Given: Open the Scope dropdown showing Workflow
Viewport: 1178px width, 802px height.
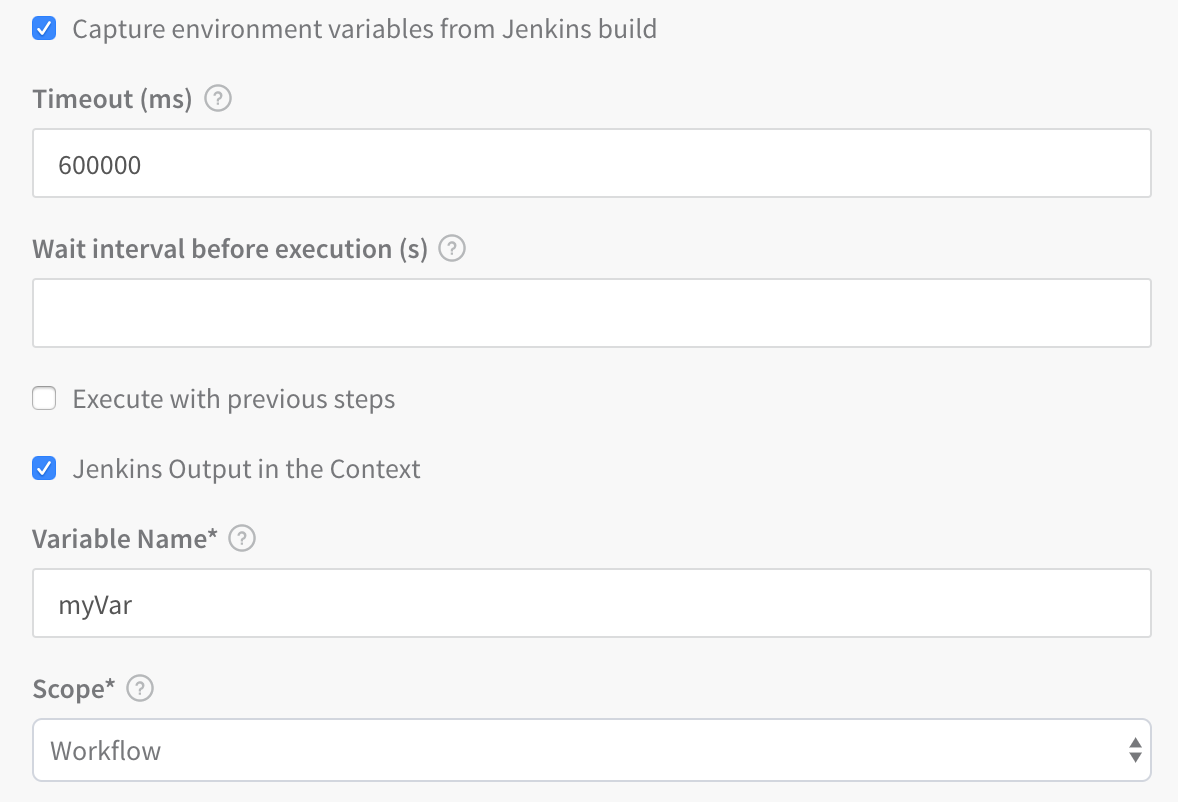Looking at the screenshot, I should point(592,750).
